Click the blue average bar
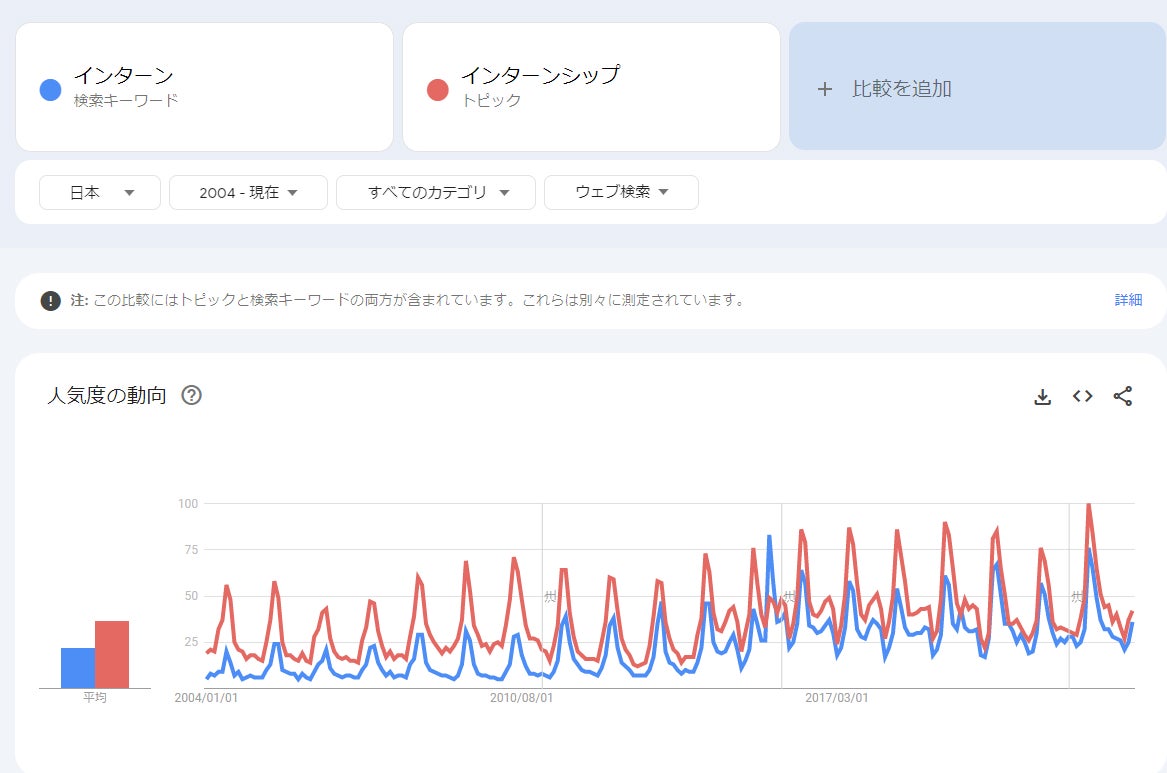This screenshot has height=773, width=1167. 78,668
